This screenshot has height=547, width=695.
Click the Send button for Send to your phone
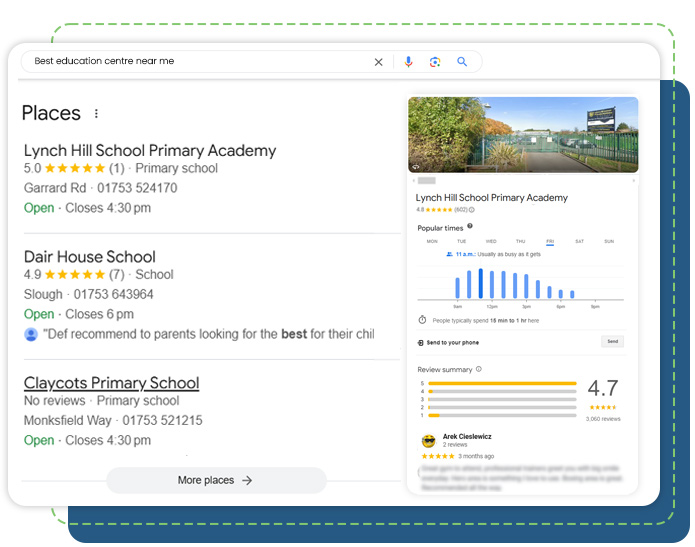pyautogui.click(x=613, y=341)
